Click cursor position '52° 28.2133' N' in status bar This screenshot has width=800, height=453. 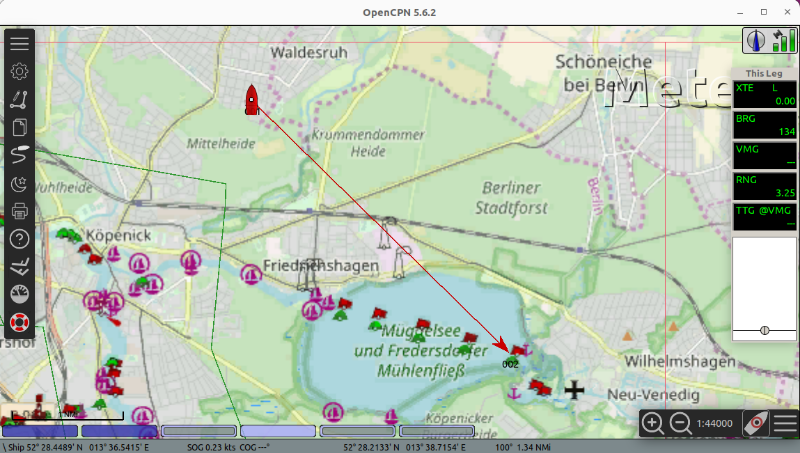tap(372, 447)
